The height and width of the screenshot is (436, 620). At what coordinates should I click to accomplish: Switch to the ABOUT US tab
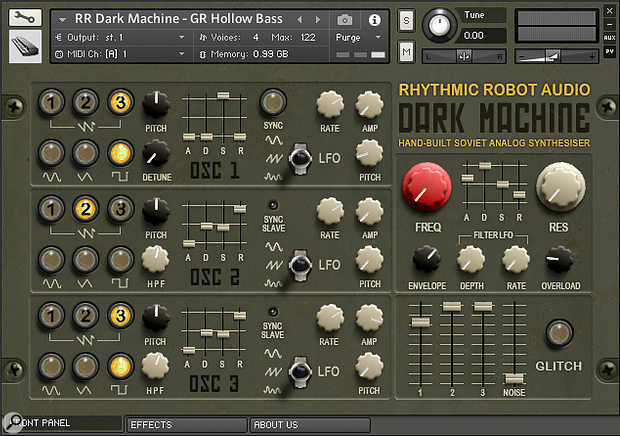pyautogui.click(x=310, y=425)
